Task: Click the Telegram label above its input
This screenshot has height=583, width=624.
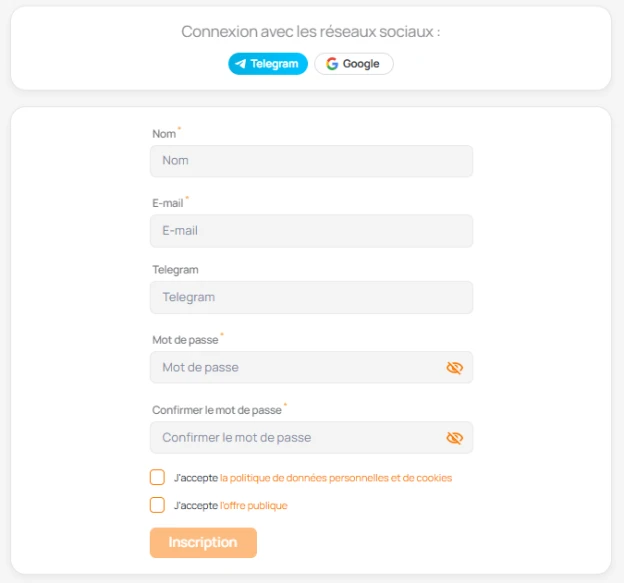Action: (x=175, y=270)
